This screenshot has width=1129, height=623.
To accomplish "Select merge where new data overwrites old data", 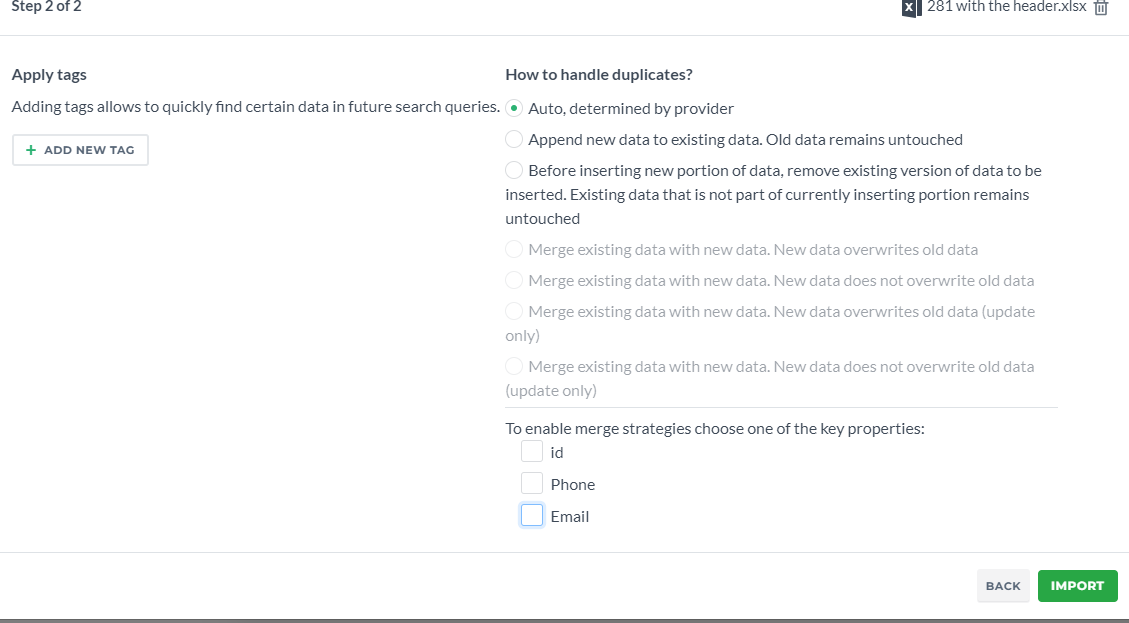I will point(513,249).
